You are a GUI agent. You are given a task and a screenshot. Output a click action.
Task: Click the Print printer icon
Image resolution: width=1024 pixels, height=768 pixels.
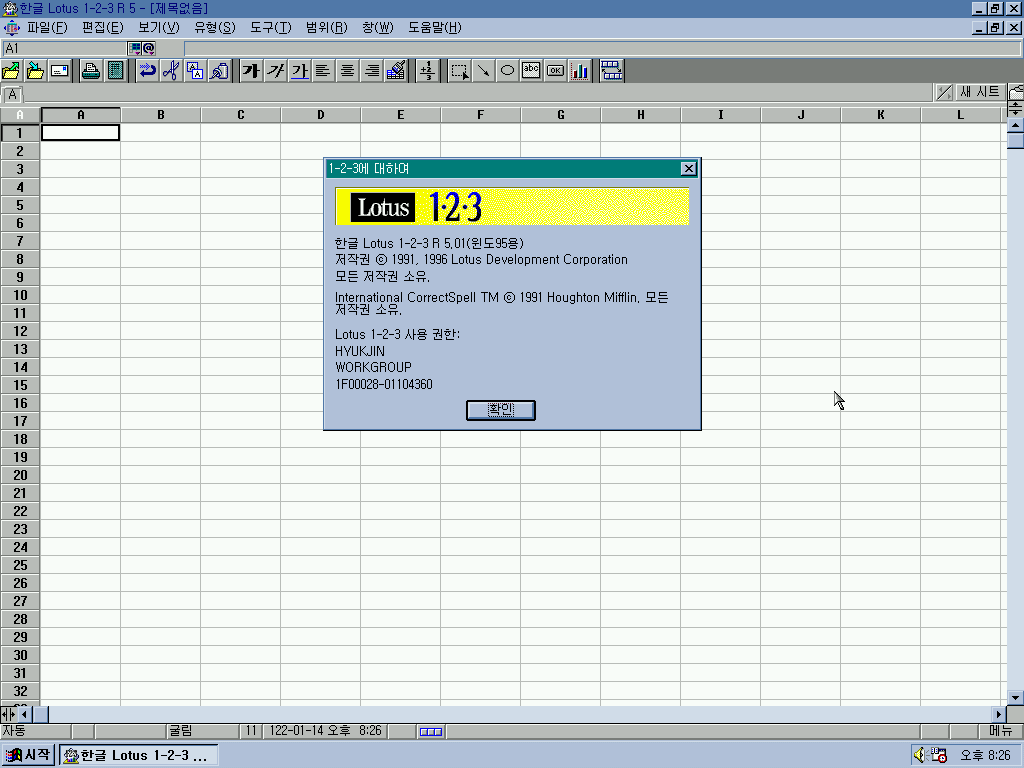point(91,71)
